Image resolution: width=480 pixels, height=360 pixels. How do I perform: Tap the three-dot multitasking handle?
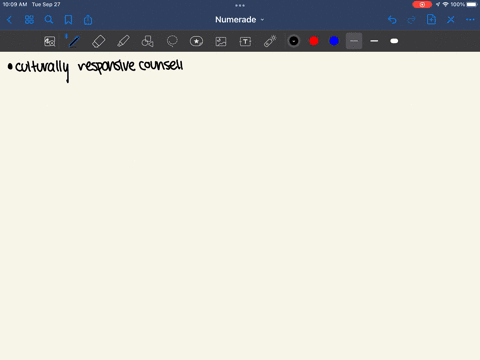point(240,5)
